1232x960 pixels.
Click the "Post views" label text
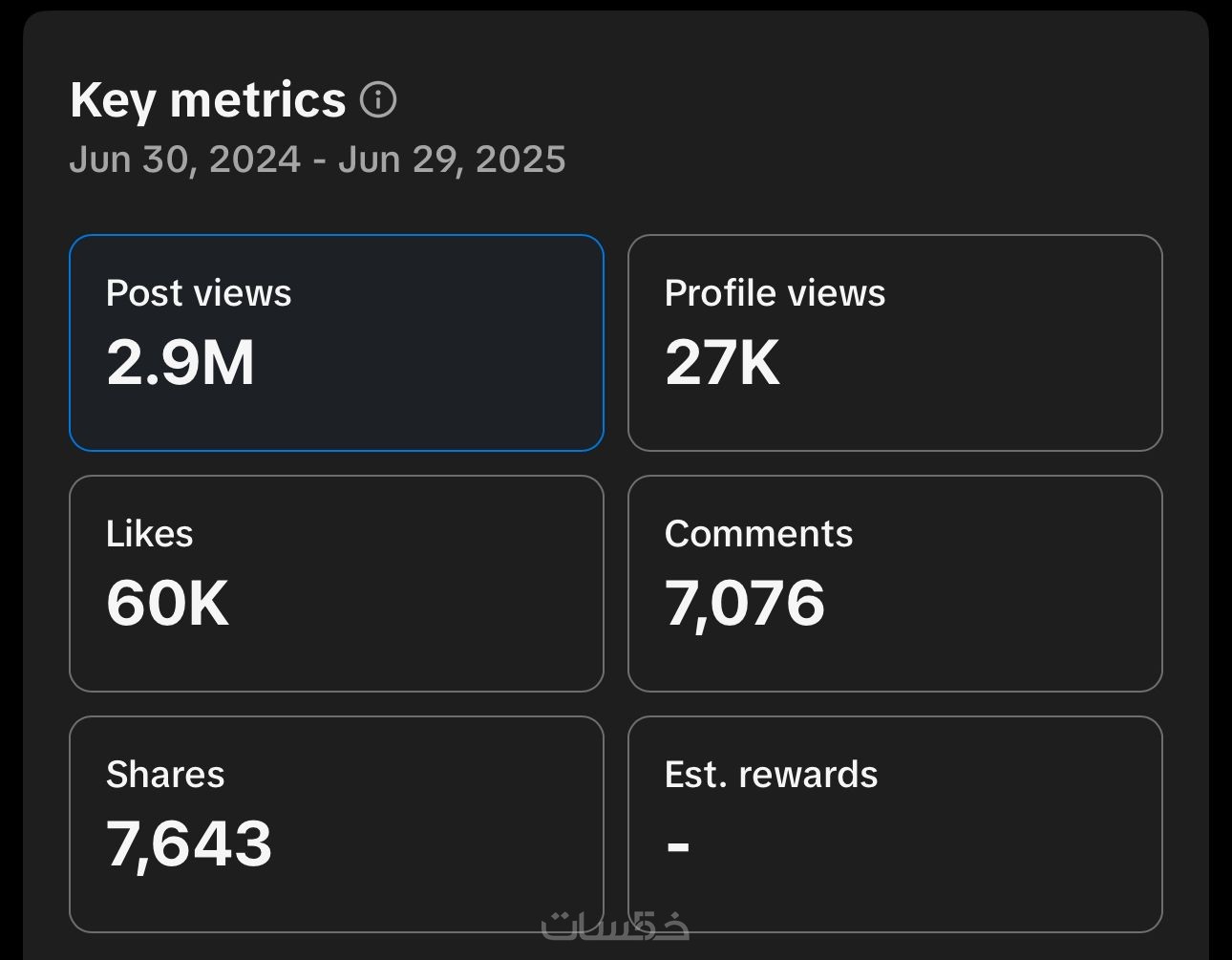tap(199, 293)
